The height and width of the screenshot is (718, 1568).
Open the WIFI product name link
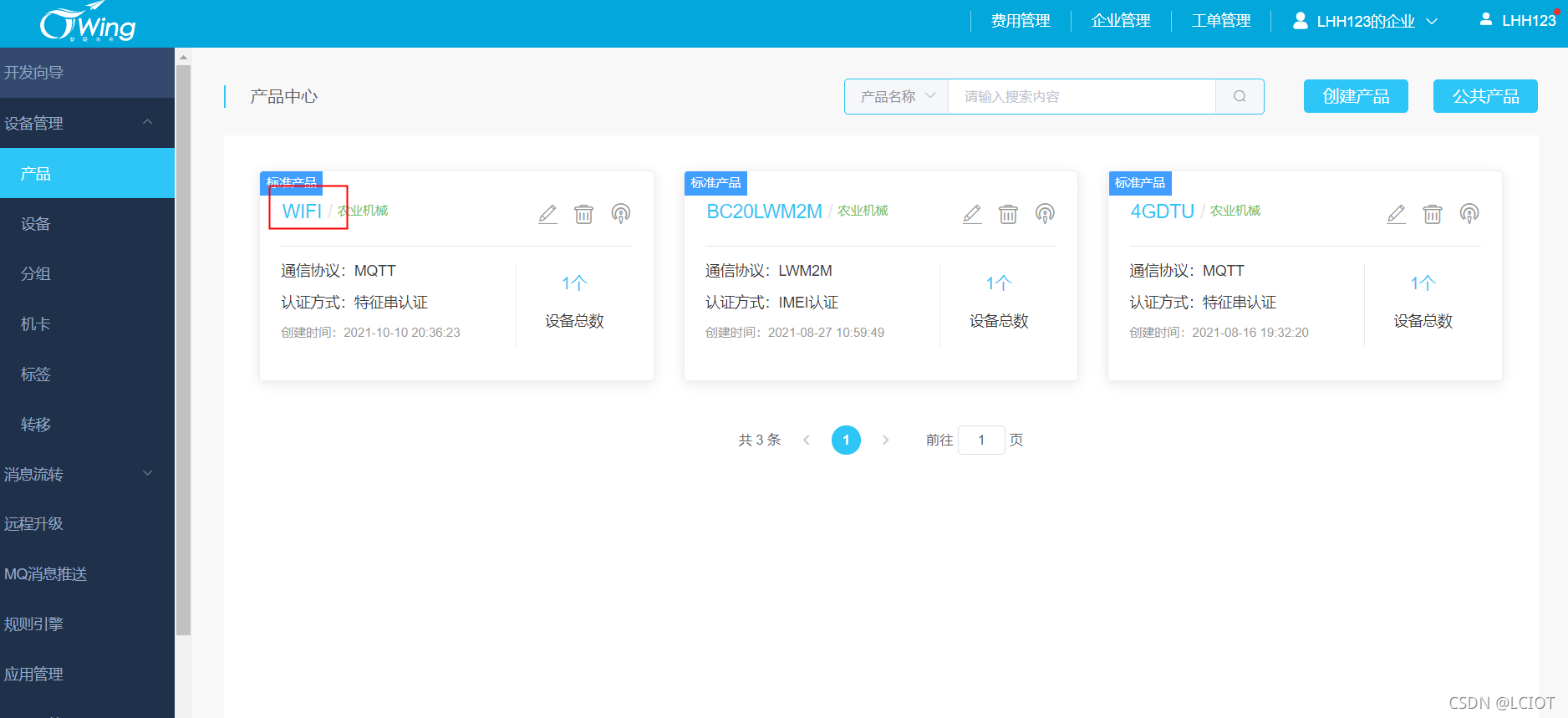pyautogui.click(x=302, y=211)
